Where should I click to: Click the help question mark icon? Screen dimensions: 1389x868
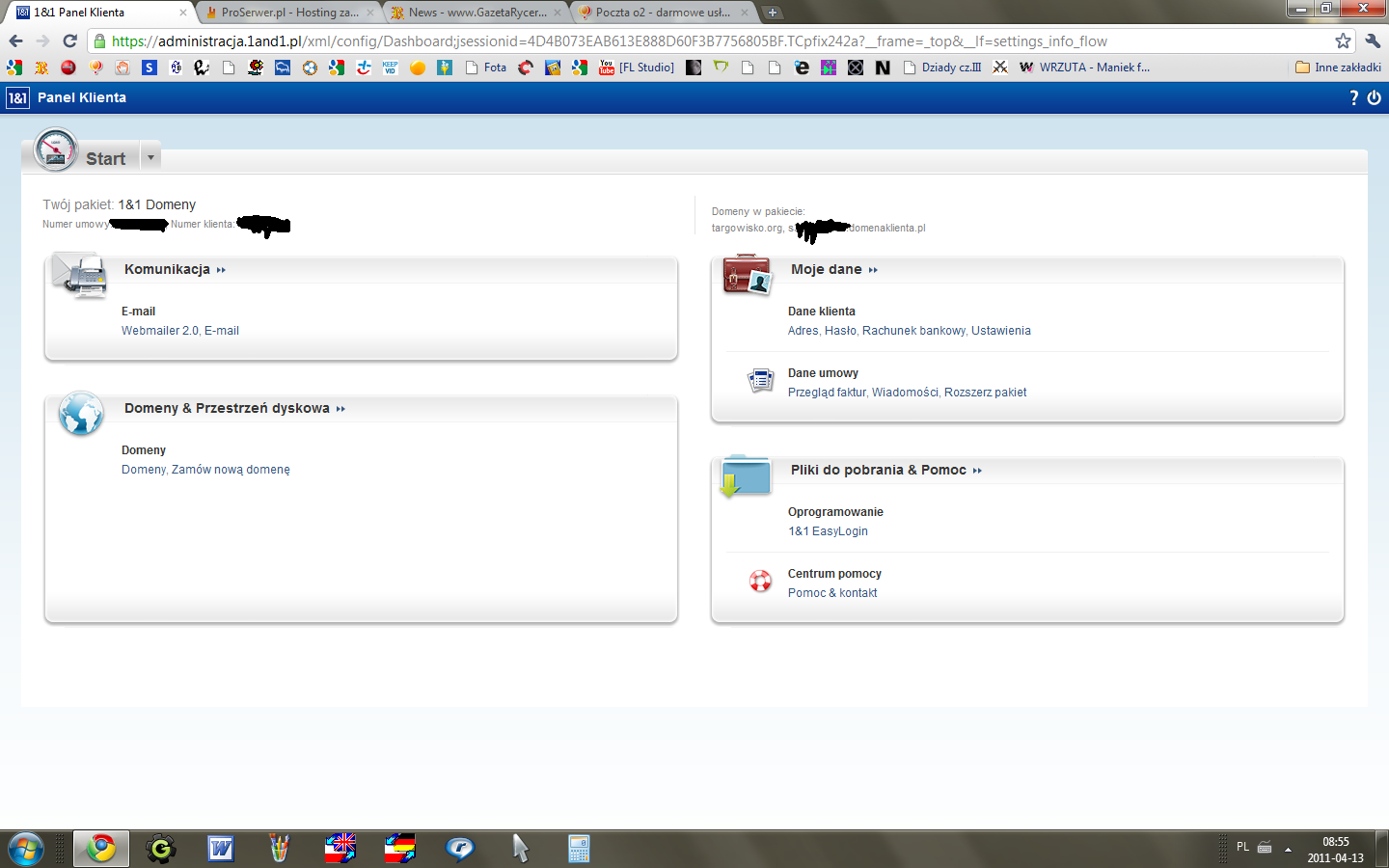(1353, 97)
